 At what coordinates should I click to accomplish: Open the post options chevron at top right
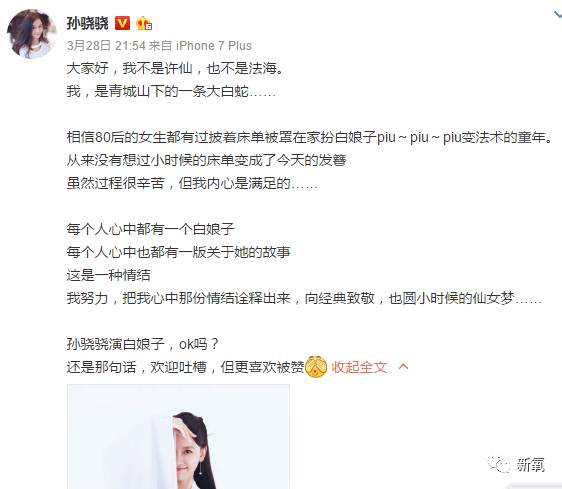point(557,14)
